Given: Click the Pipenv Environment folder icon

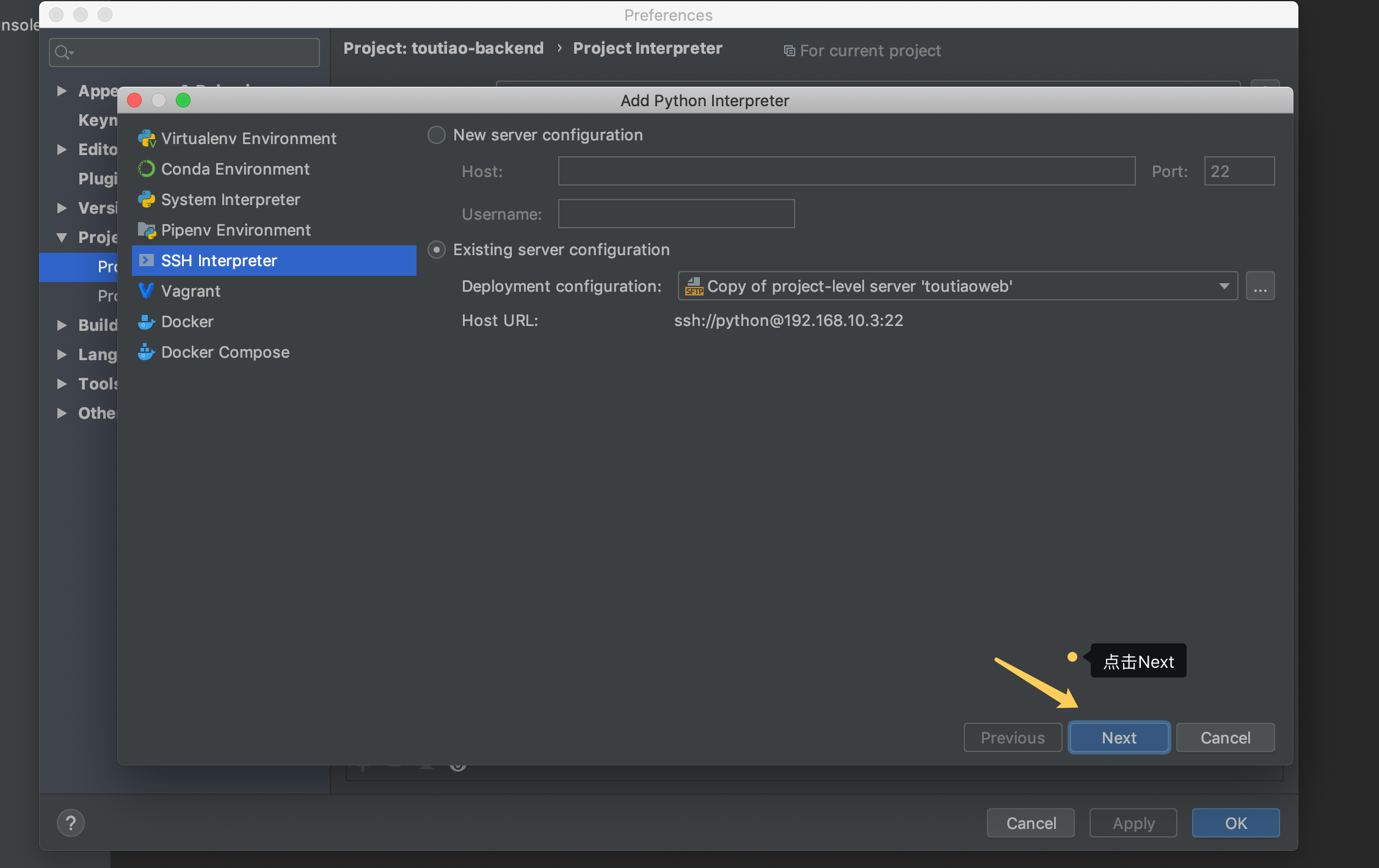Looking at the screenshot, I should pyautogui.click(x=147, y=230).
